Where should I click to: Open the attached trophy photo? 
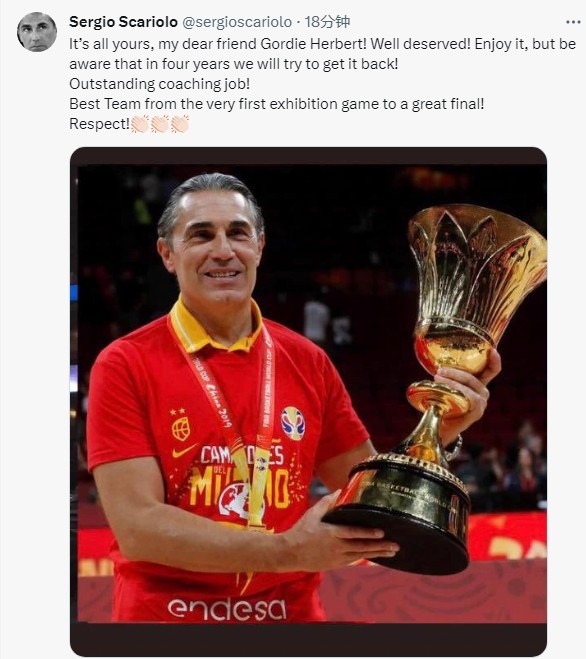click(308, 401)
